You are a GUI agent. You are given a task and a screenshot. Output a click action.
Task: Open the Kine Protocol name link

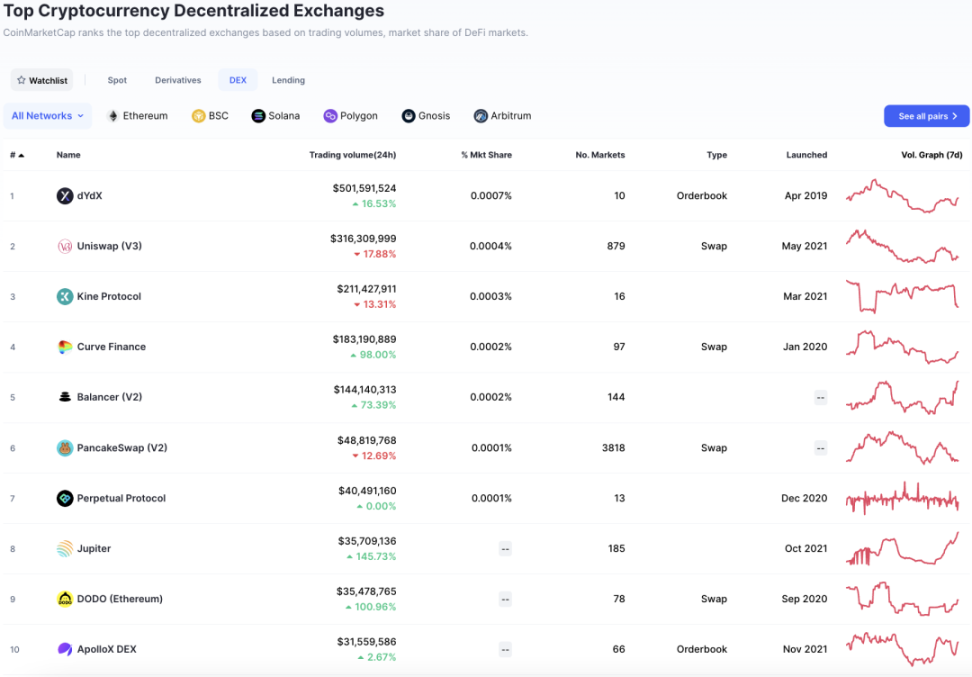click(109, 296)
